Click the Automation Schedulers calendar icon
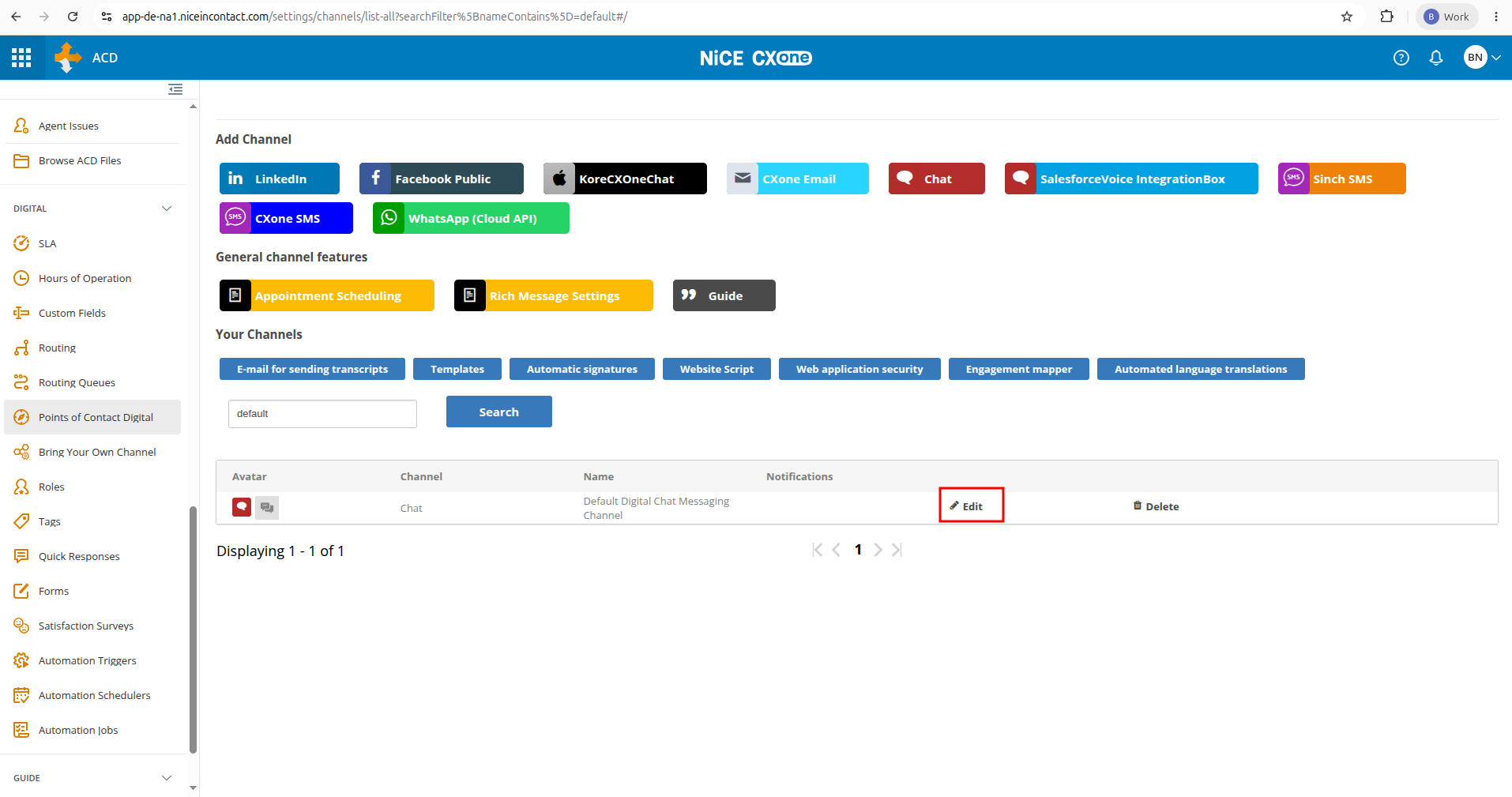1512x797 pixels. click(21, 695)
